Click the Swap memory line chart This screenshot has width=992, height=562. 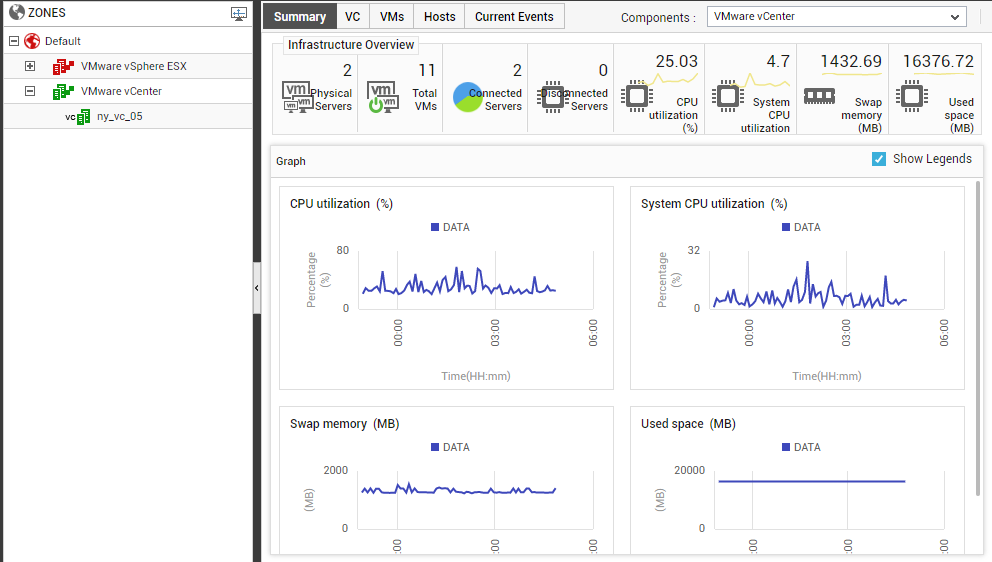[x=459, y=489]
